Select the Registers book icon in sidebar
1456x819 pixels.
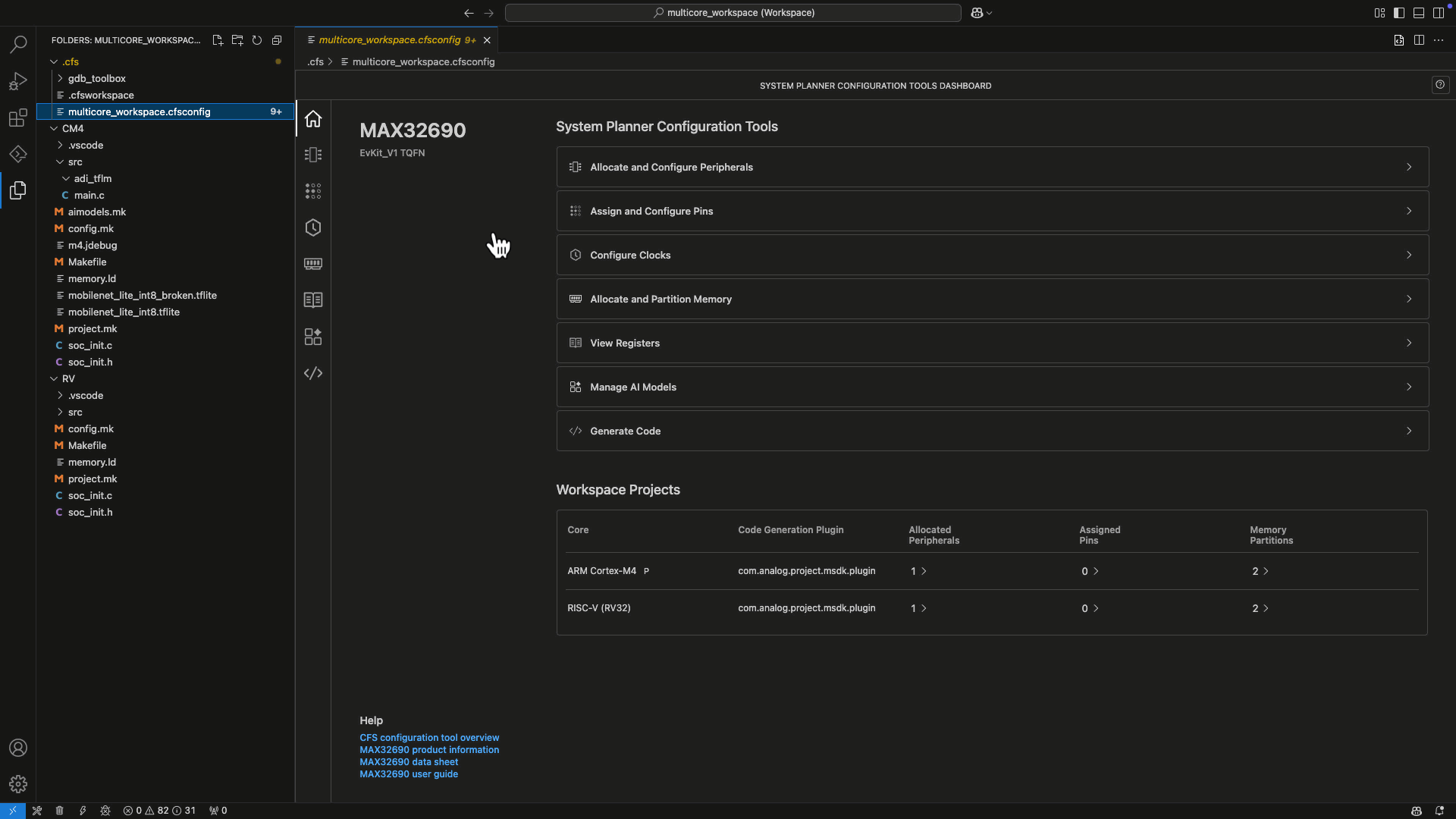(x=313, y=300)
